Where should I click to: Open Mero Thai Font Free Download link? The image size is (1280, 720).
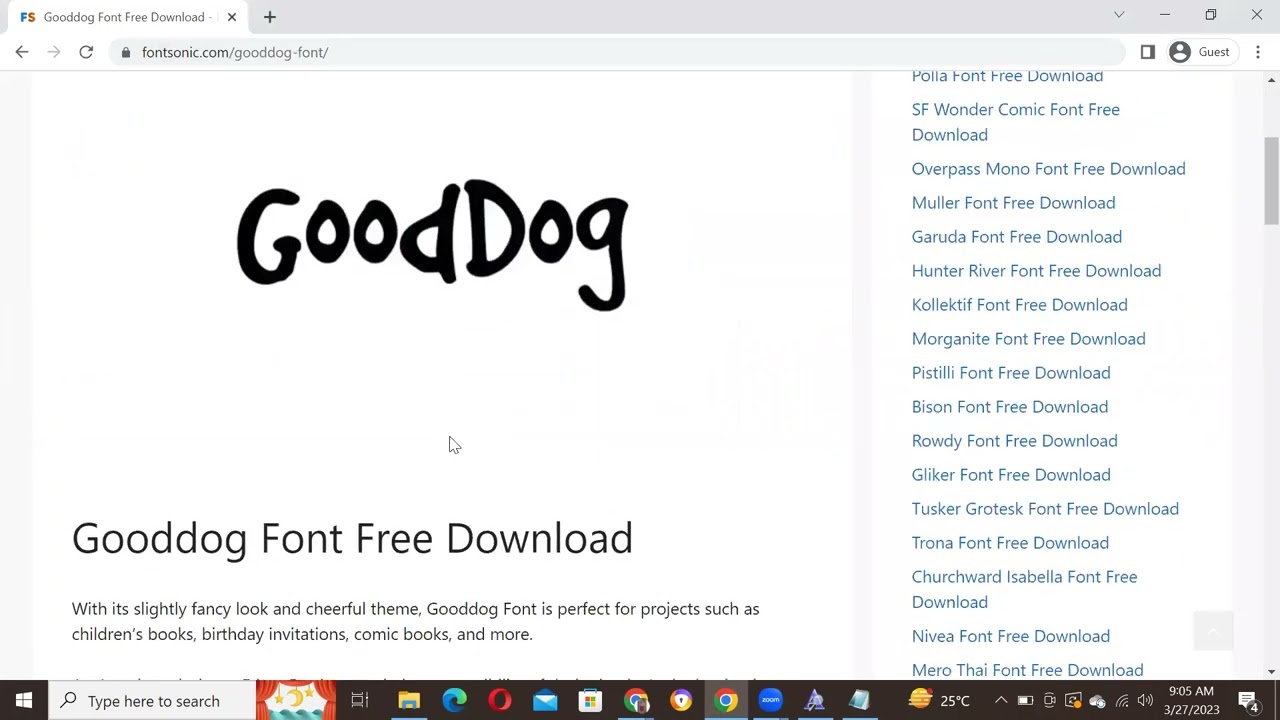1027,670
